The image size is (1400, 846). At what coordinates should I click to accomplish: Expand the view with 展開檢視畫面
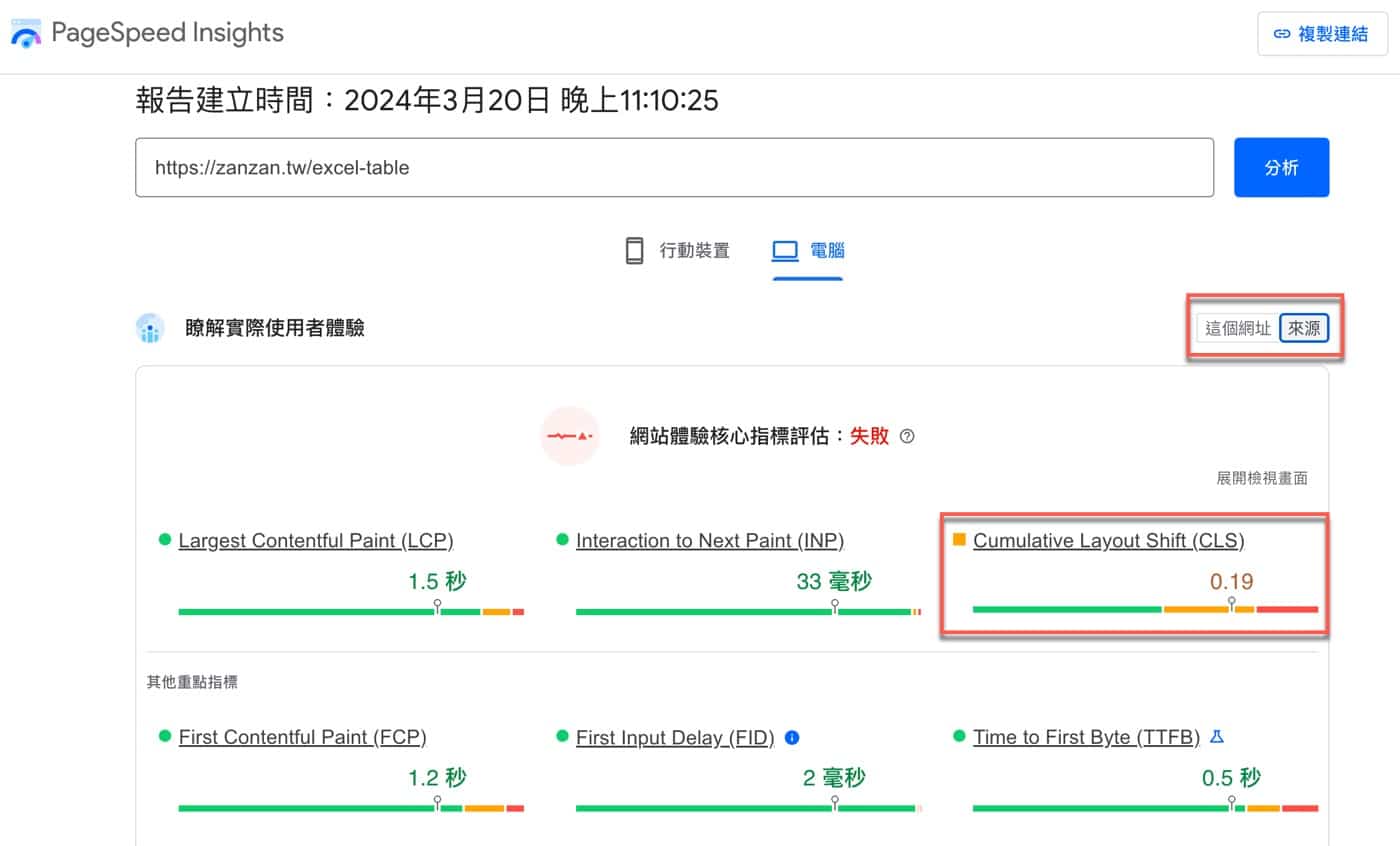[x=1262, y=478]
